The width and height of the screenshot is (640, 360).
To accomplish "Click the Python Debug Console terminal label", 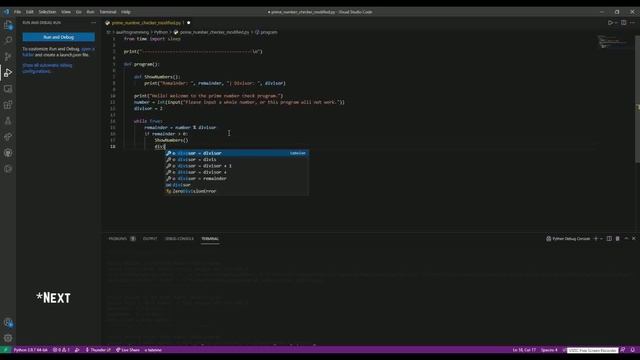I will [568, 239].
